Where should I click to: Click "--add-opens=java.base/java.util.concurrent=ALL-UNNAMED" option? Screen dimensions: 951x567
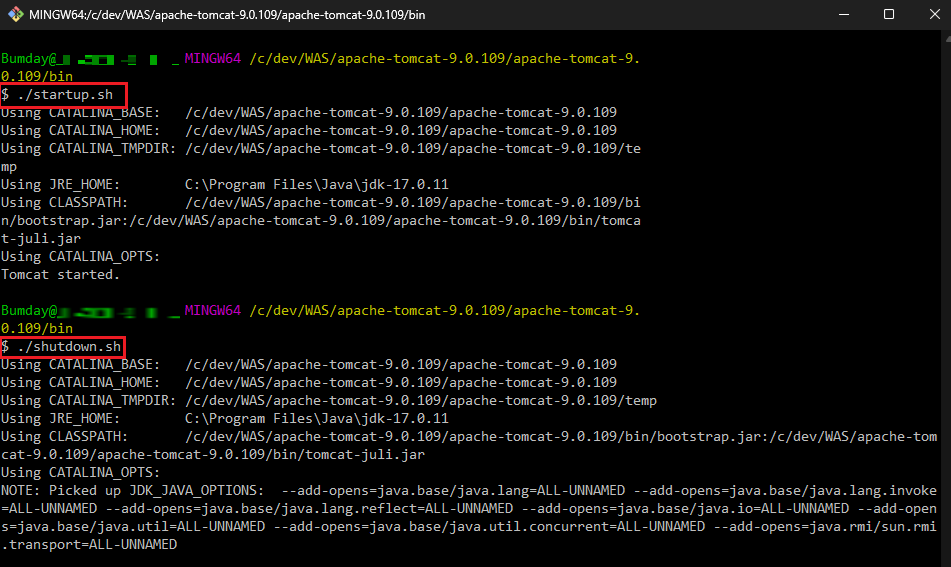point(489,526)
